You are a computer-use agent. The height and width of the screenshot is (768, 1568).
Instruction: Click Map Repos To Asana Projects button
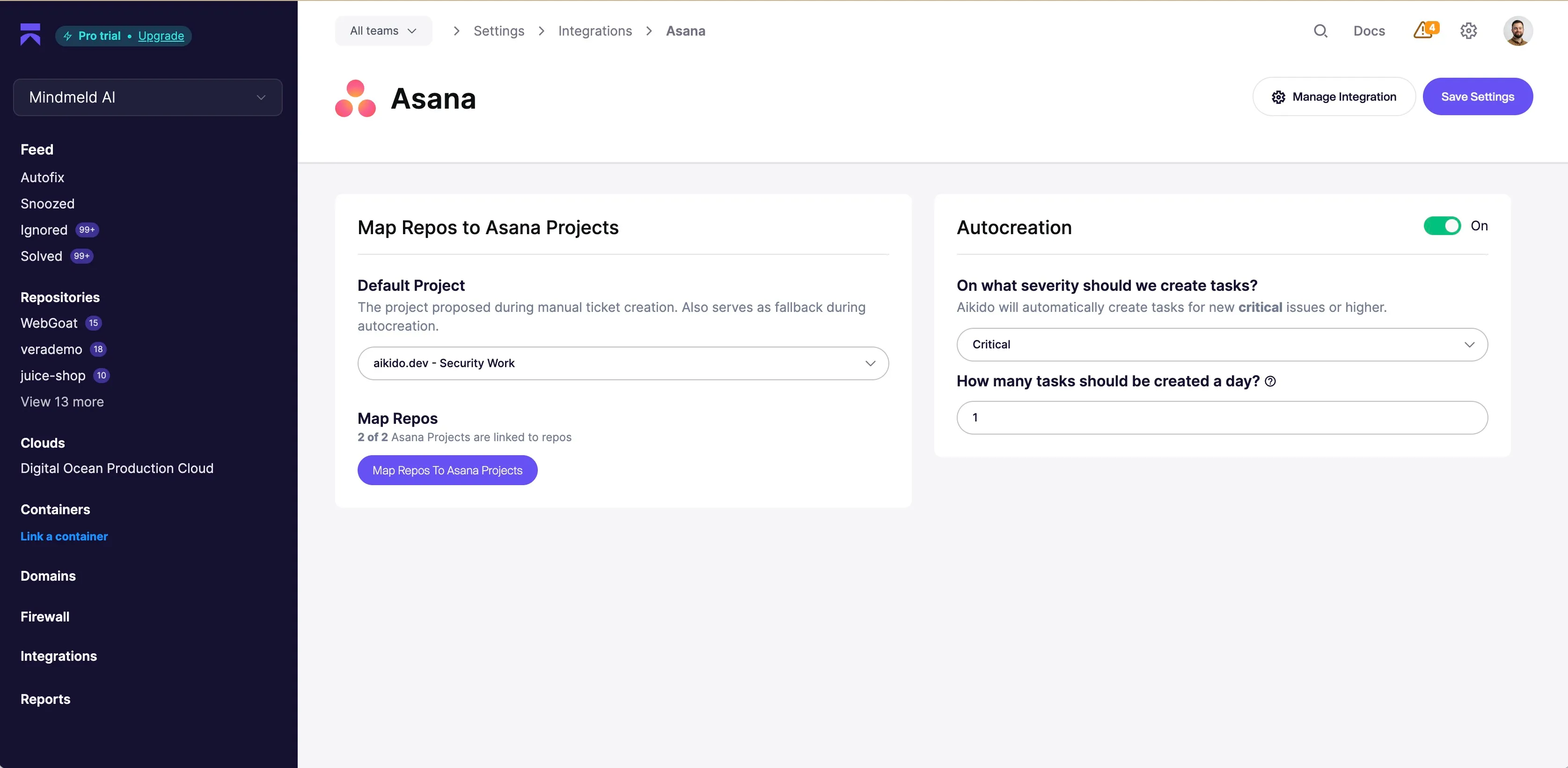447,470
